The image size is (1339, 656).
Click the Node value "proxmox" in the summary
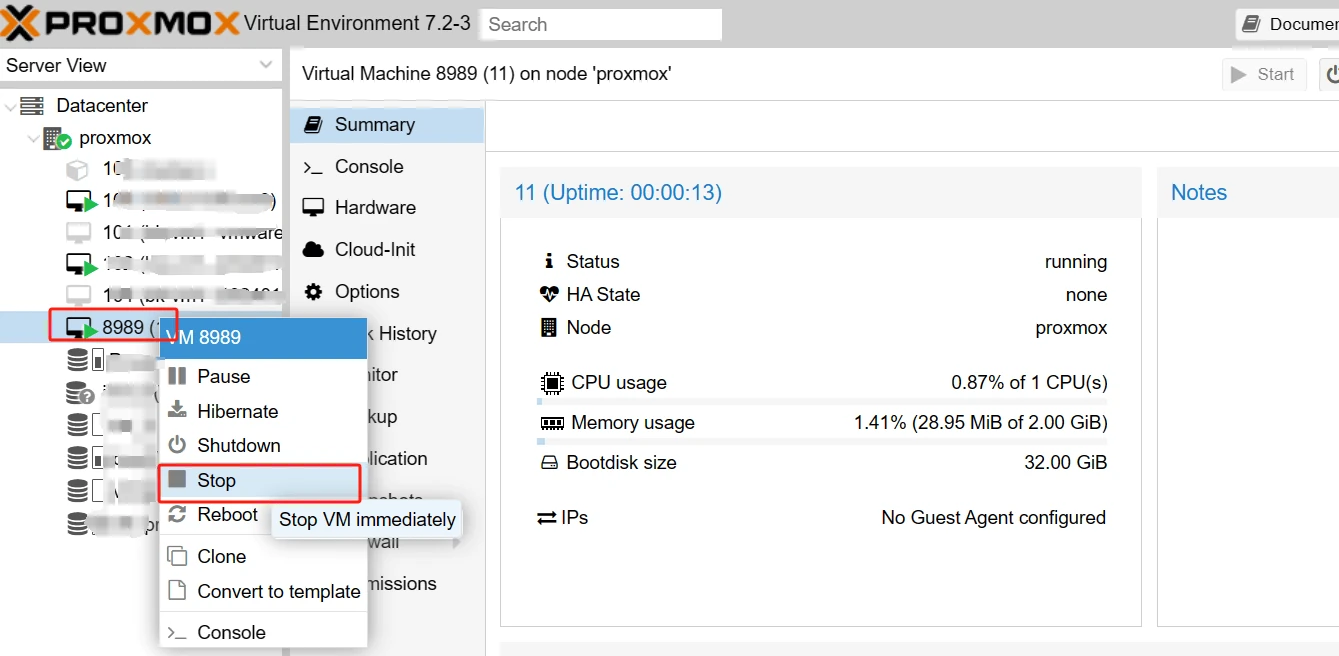tap(1071, 328)
